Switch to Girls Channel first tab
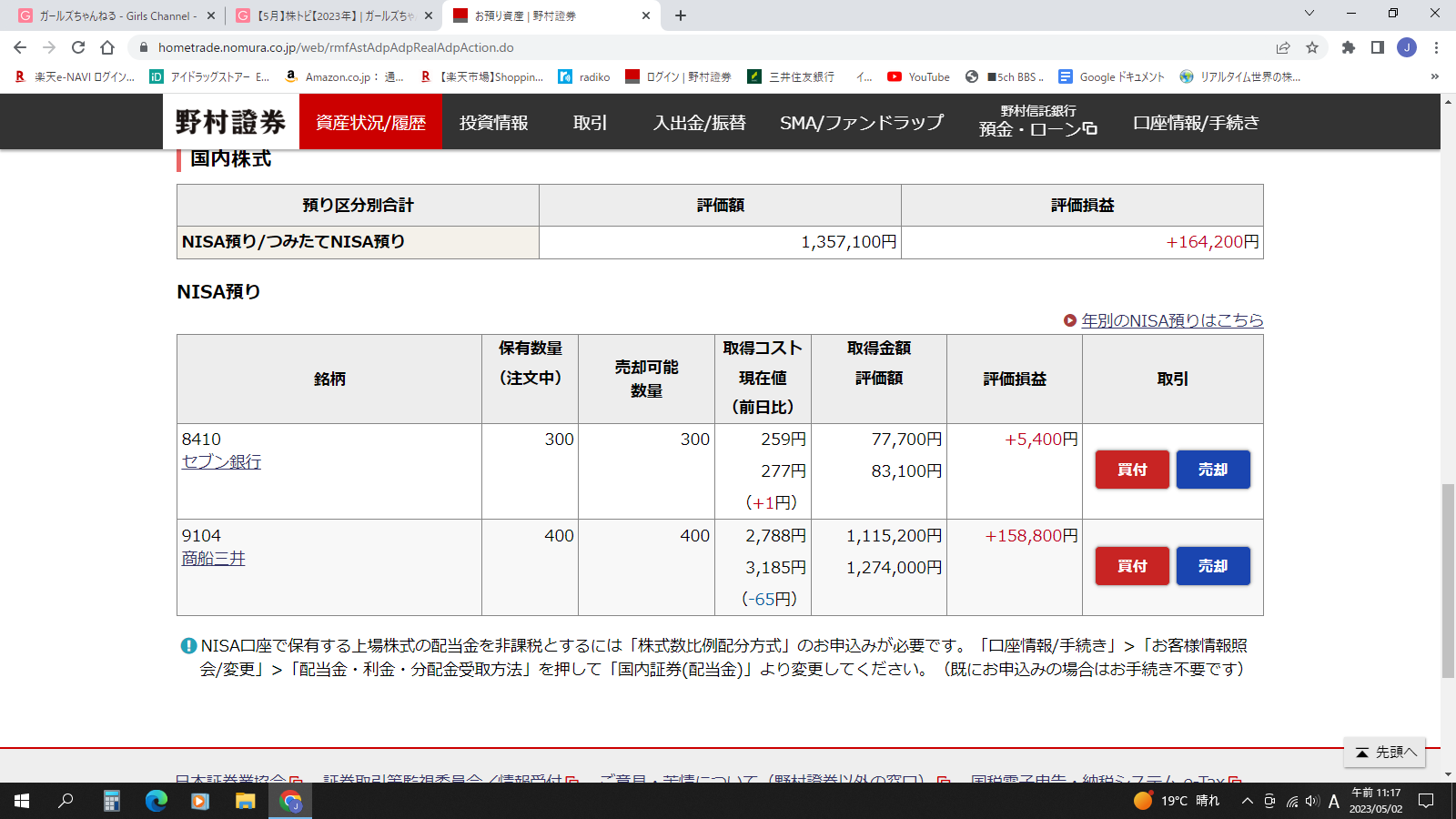 (x=116, y=15)
